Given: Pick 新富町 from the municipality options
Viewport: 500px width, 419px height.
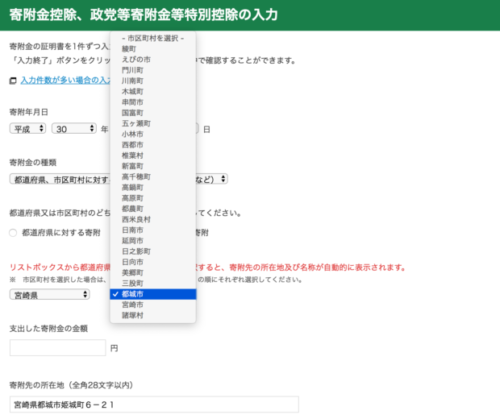Looking at the screenshot, I should pyautogui.click(x=153, y=166).
